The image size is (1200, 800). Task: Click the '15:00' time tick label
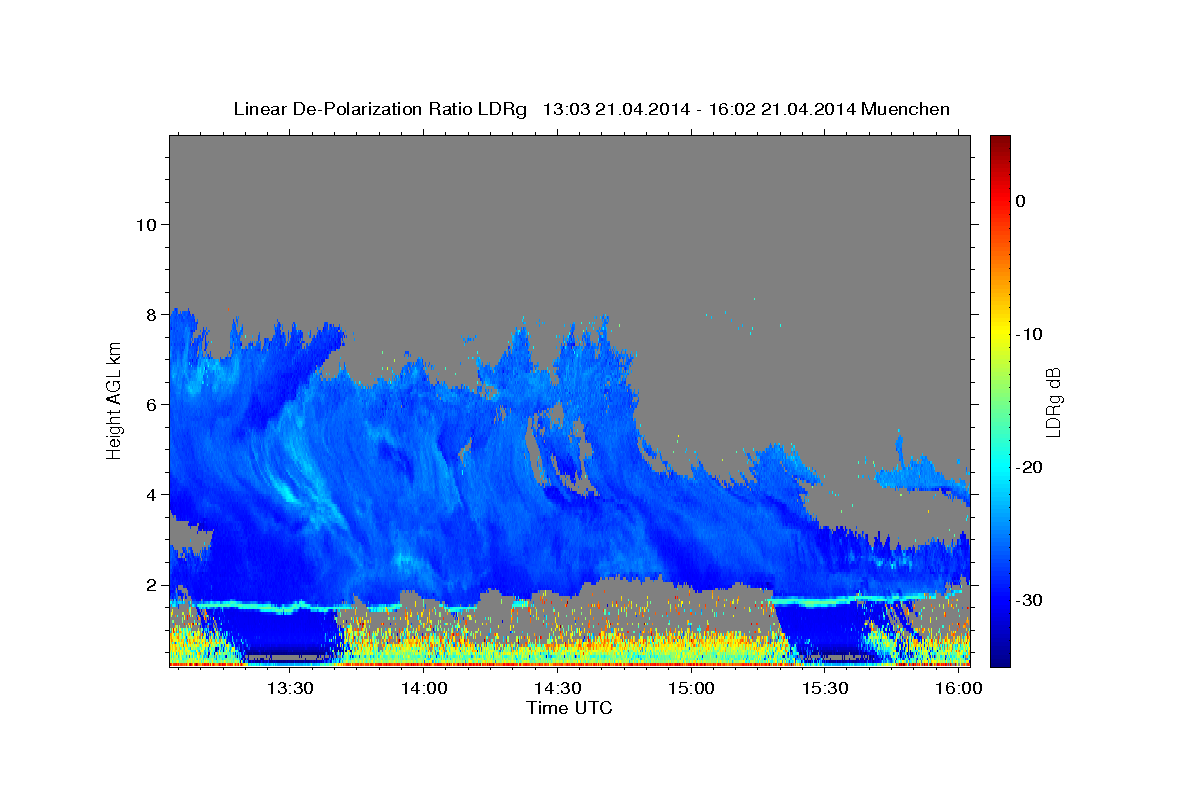pos(691,689)
